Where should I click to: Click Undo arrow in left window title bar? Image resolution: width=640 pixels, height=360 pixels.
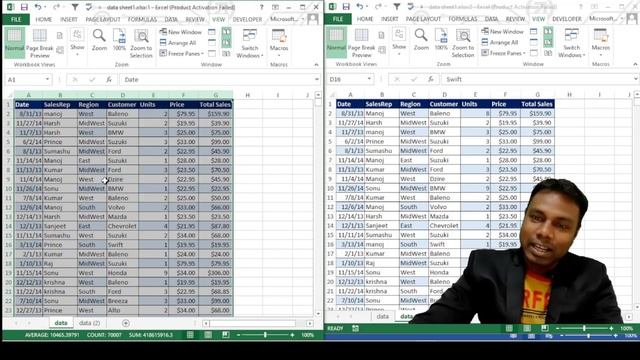[38, 7]
